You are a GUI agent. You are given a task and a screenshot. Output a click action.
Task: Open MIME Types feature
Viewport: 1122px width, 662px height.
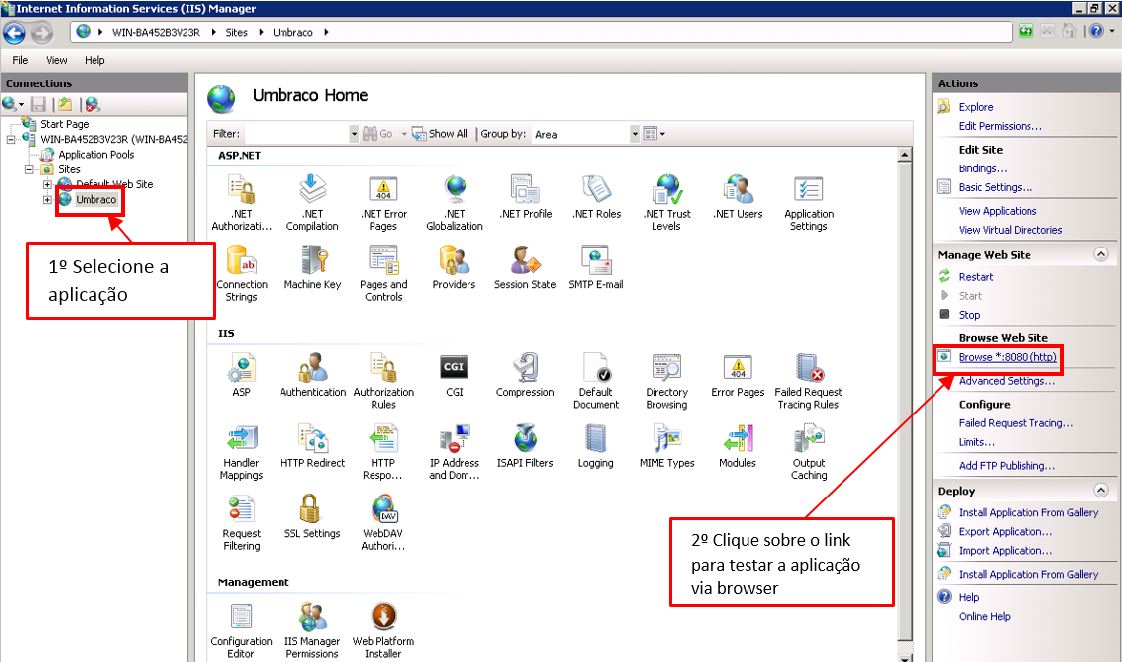[x=667, y=446]
